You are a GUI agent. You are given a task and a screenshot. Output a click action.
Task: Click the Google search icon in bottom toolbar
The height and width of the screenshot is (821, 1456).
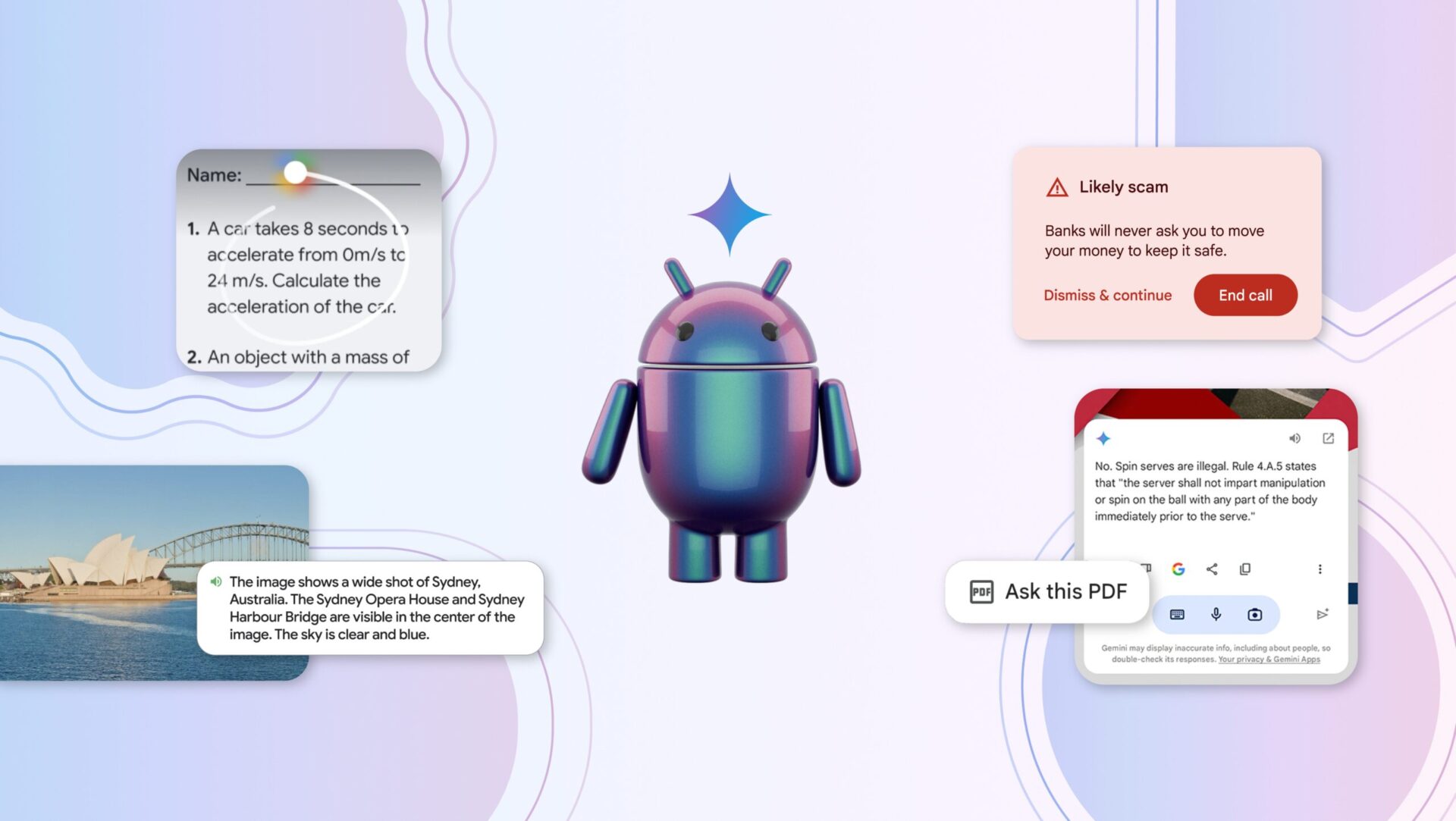[1177, 569]
